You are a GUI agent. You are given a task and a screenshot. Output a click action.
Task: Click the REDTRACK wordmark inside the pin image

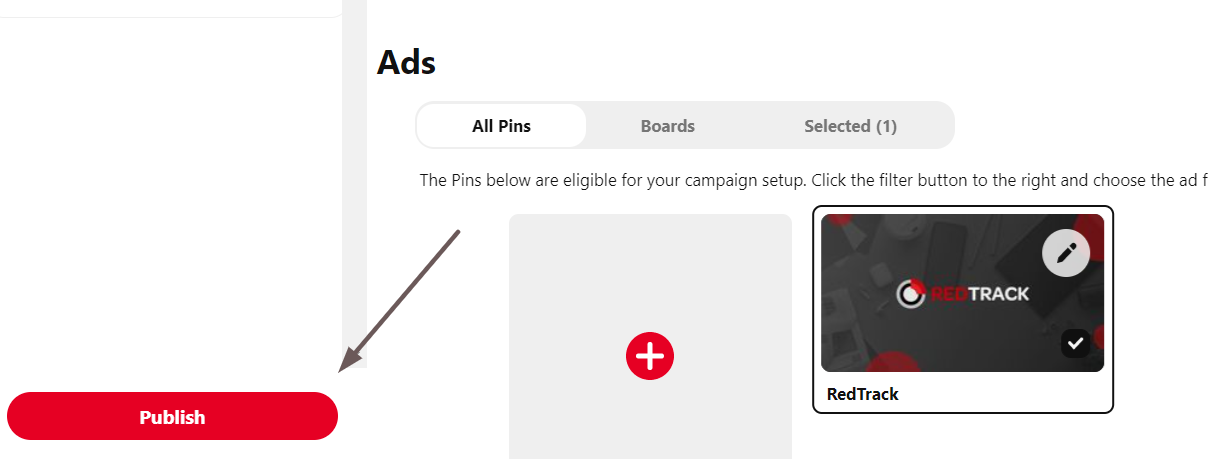(980, 294)
